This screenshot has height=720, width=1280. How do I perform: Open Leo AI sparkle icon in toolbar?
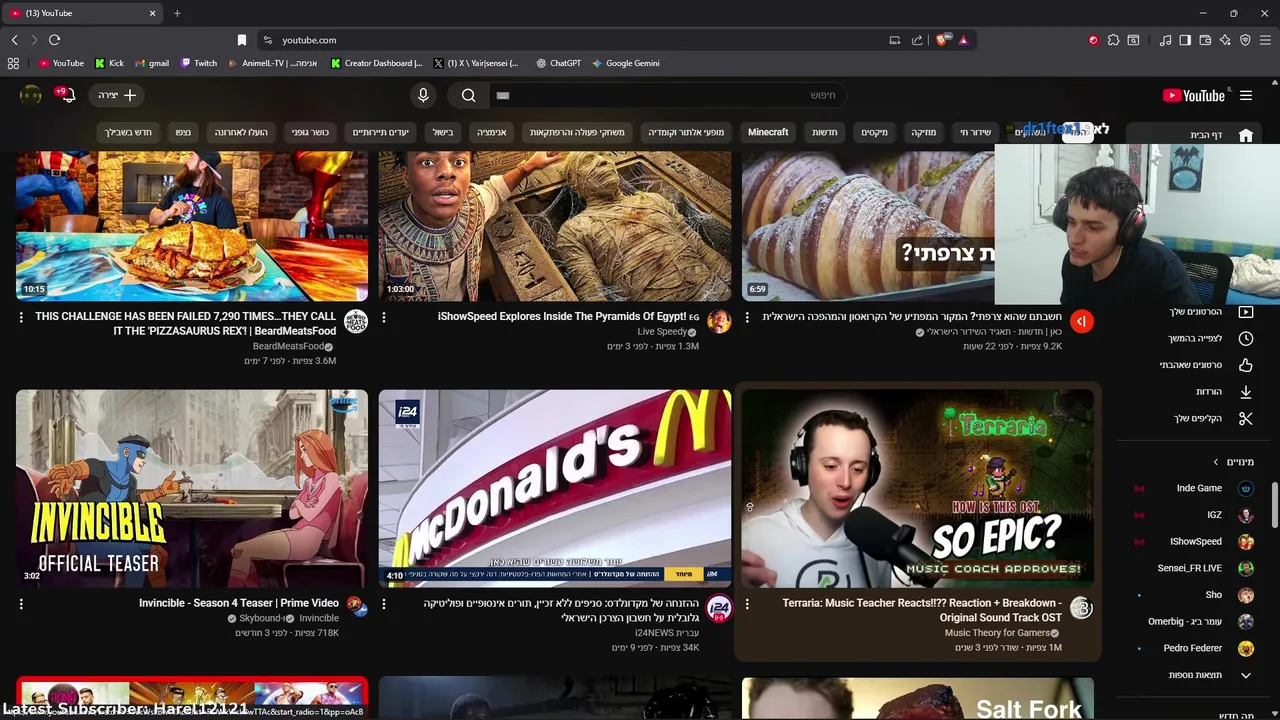1225,40
